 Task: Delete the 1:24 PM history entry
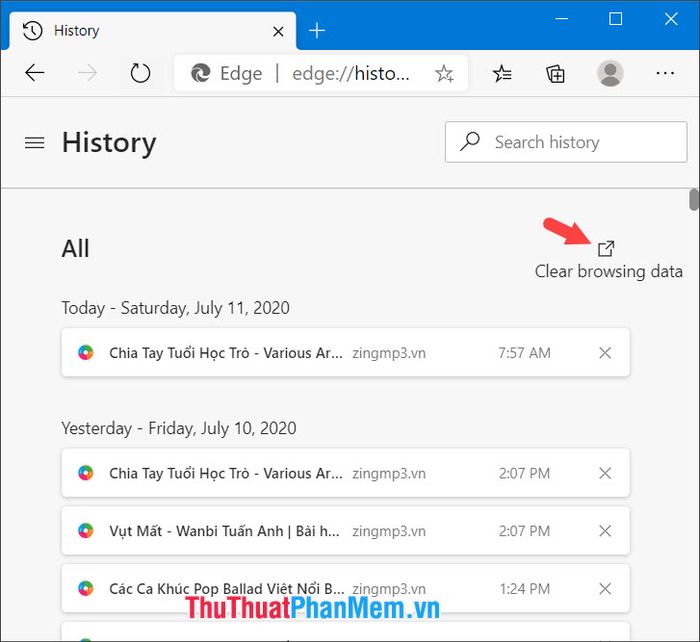coord(604,589)
